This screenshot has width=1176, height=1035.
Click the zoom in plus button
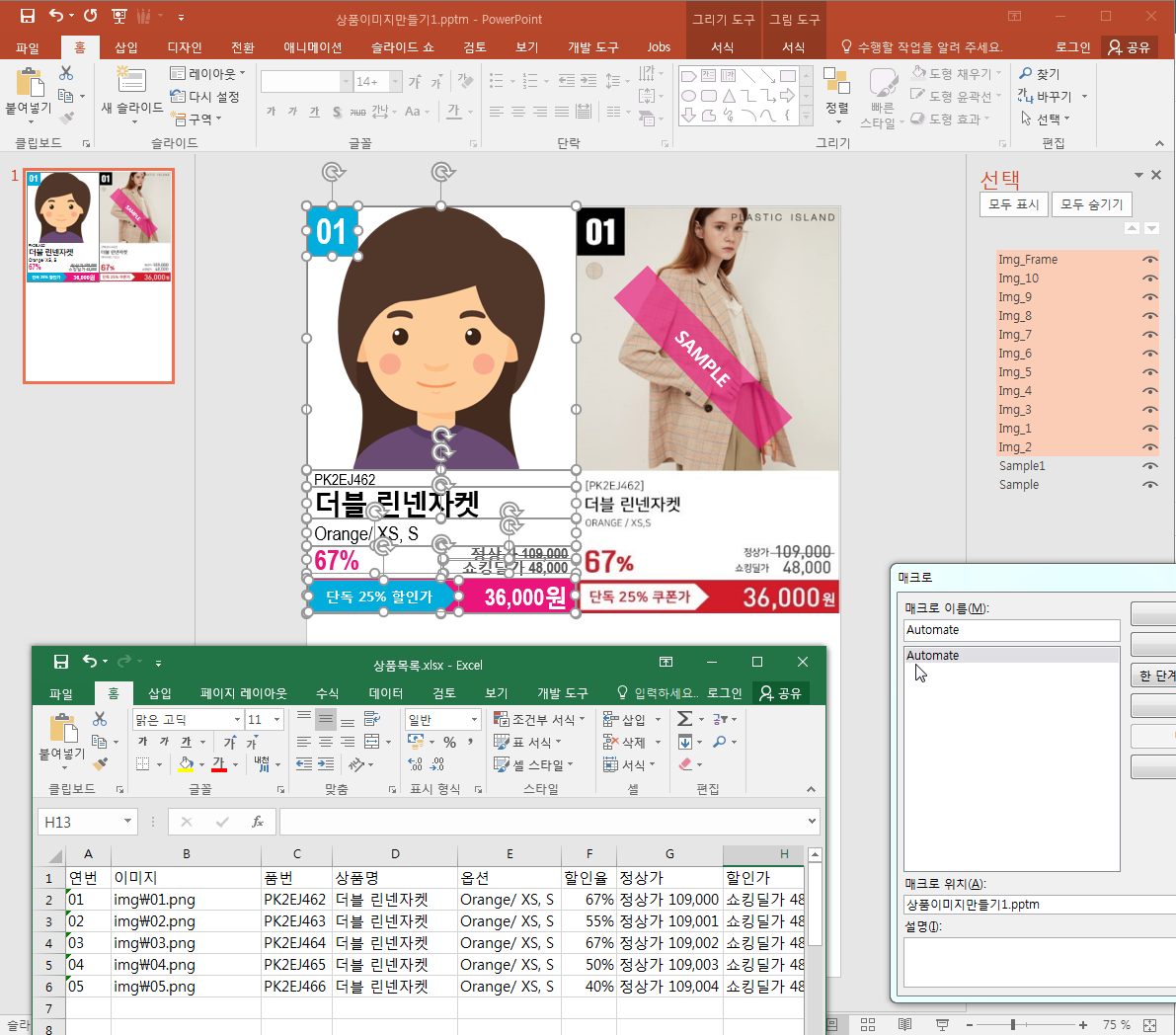[1082, 1024]
